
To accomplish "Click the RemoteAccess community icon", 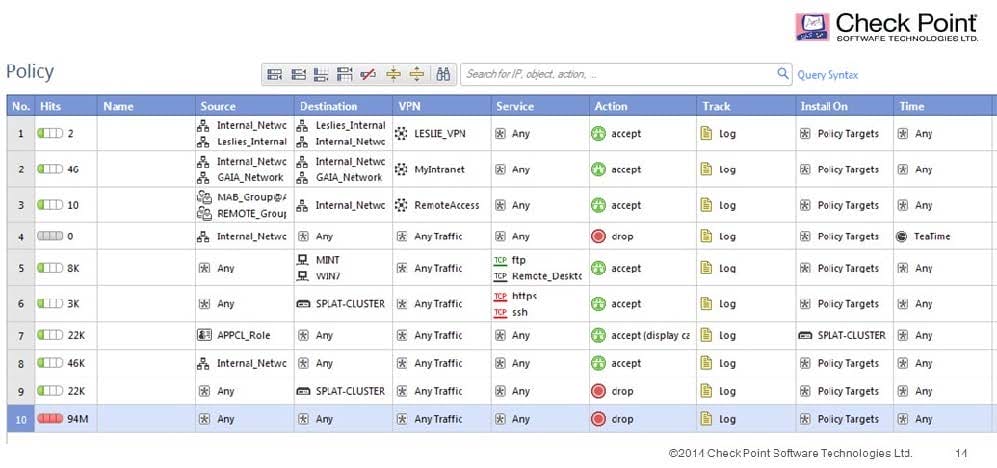I will [x=401, y=205].
